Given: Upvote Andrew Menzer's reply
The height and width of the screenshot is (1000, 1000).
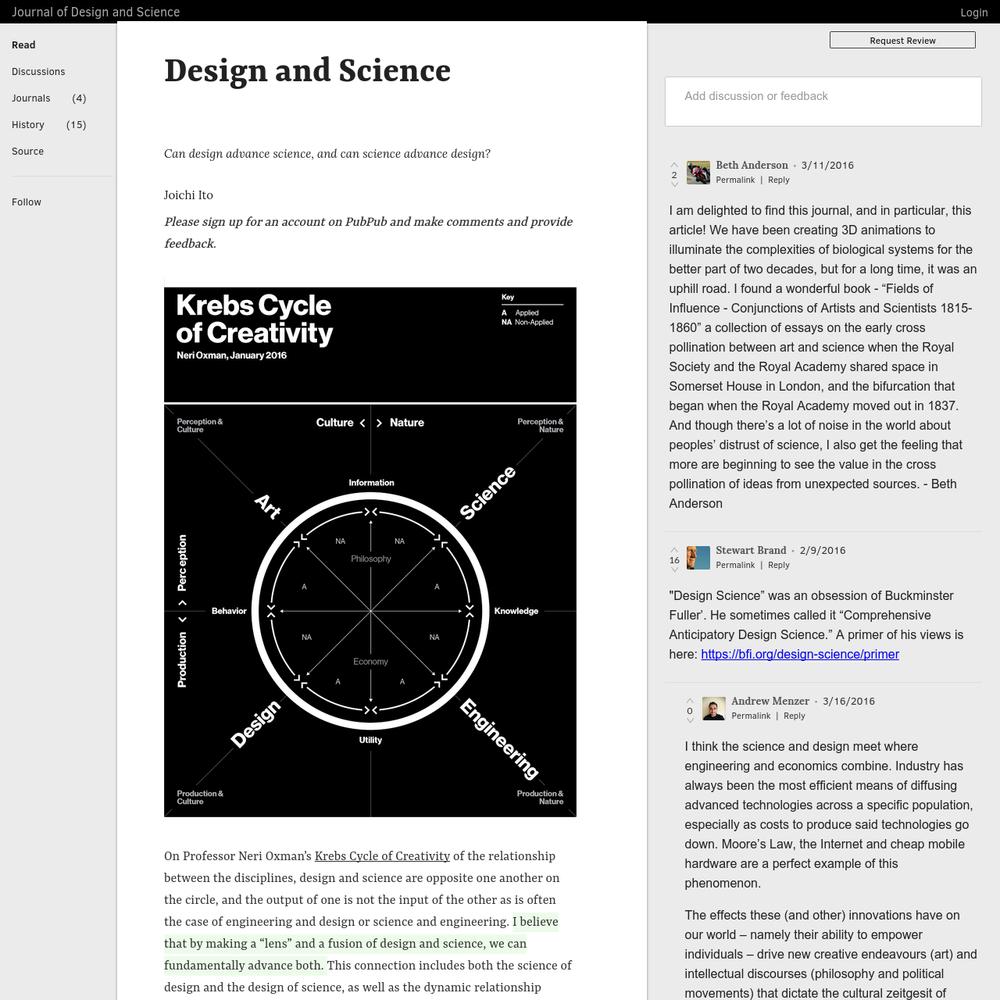Looking at the screenshot, I should (689, 700).
